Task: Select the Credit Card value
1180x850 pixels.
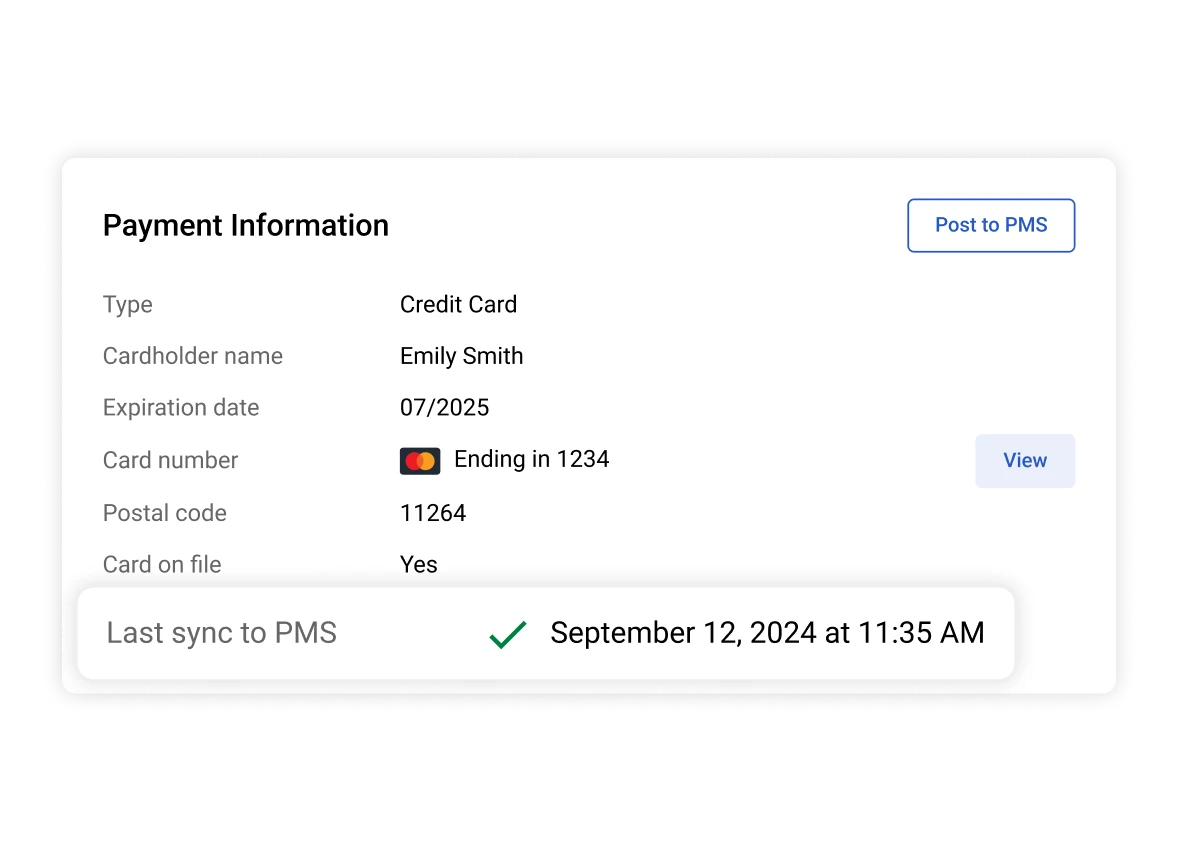Action: tap(458, 304)
